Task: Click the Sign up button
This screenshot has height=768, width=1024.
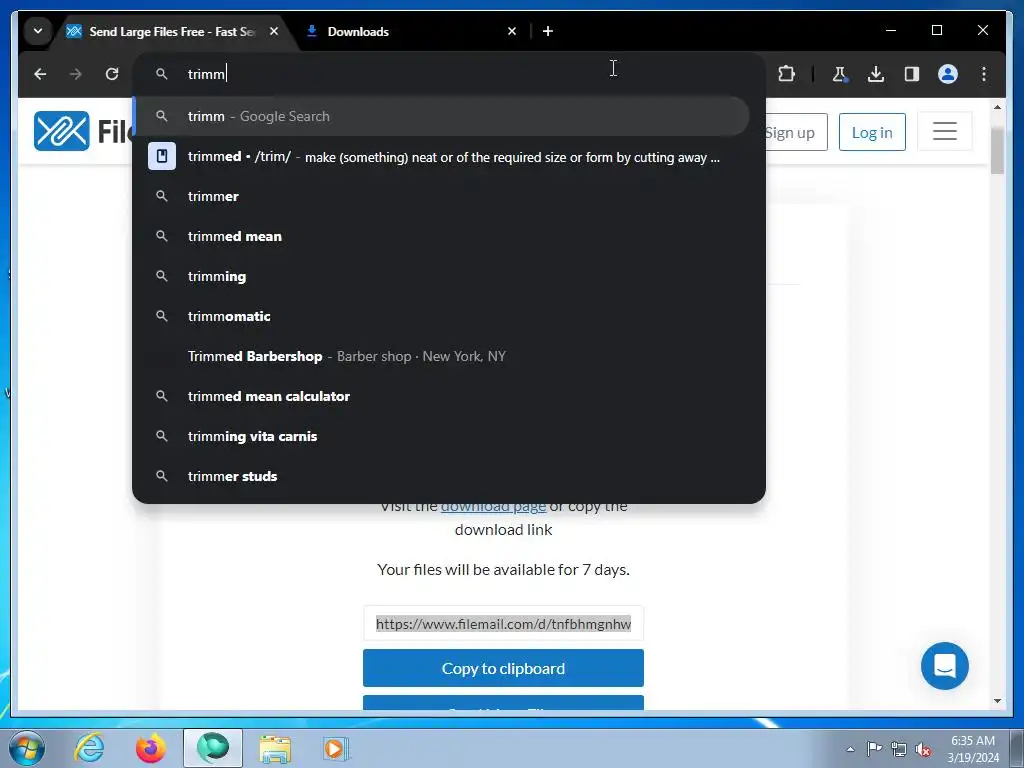Action: (795, 133)
